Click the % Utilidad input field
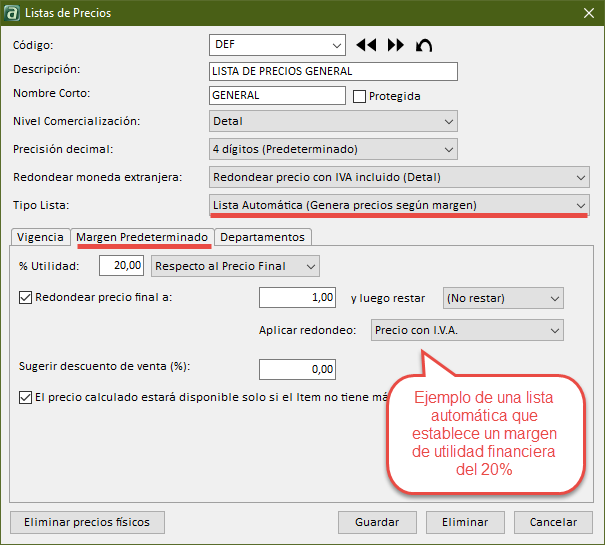 pos(122,266)
